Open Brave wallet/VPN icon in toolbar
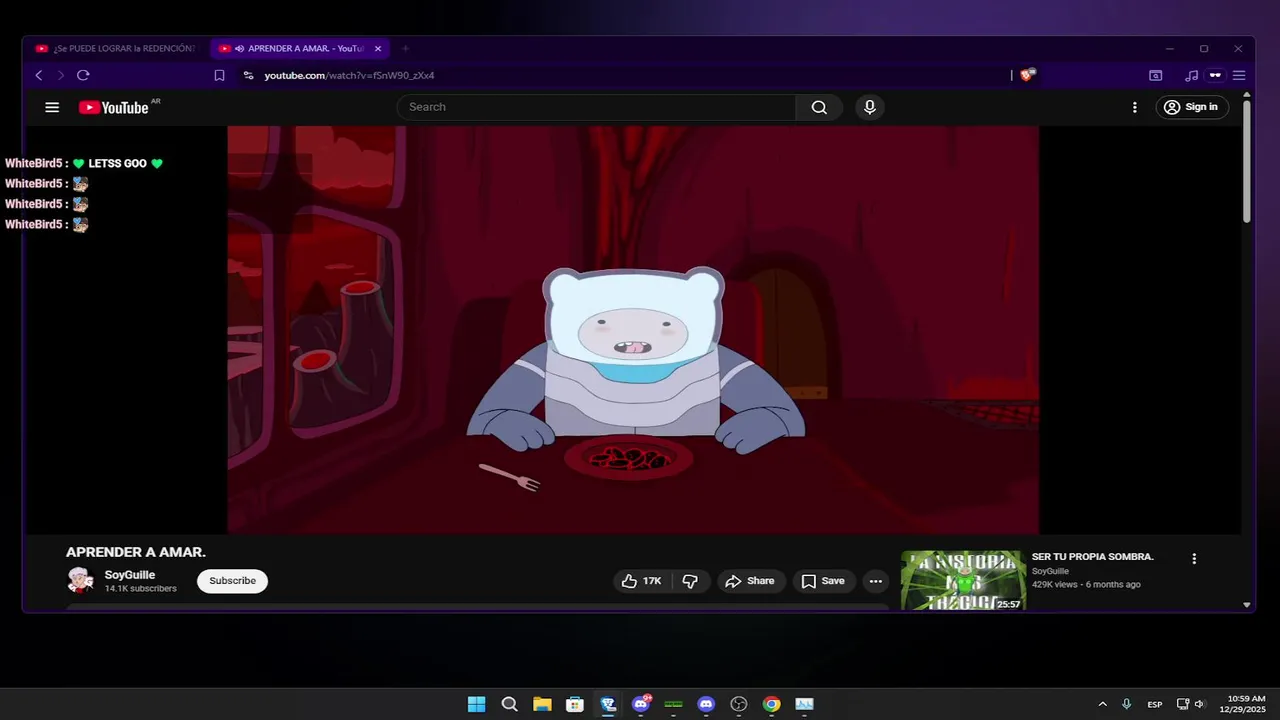The height and width of the screenshot is (720, 1280). tap(1215, 75)
